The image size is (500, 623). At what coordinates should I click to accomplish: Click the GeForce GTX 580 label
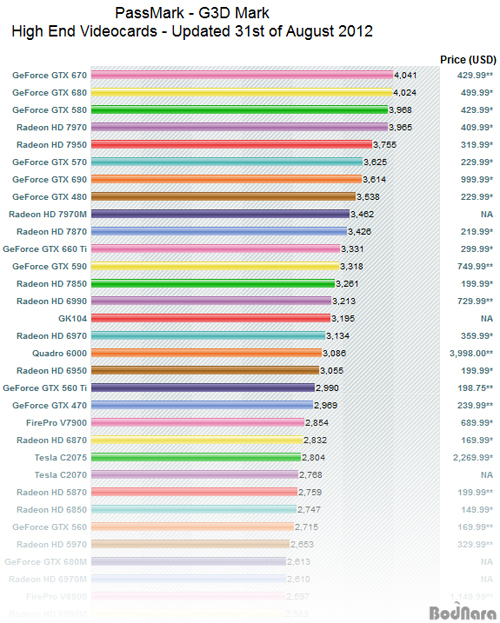[x=49, y=110]
